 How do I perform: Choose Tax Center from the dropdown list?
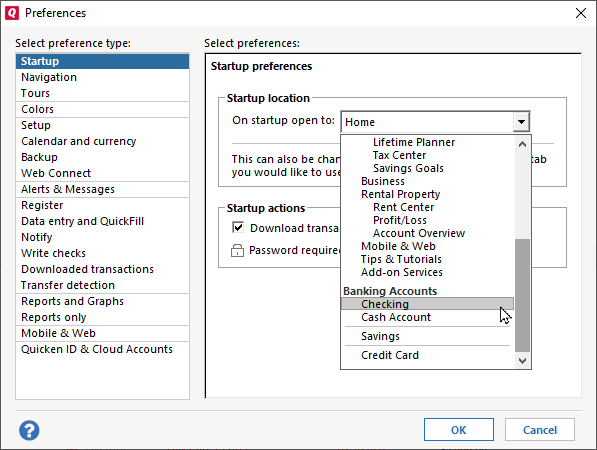[399, 155]
